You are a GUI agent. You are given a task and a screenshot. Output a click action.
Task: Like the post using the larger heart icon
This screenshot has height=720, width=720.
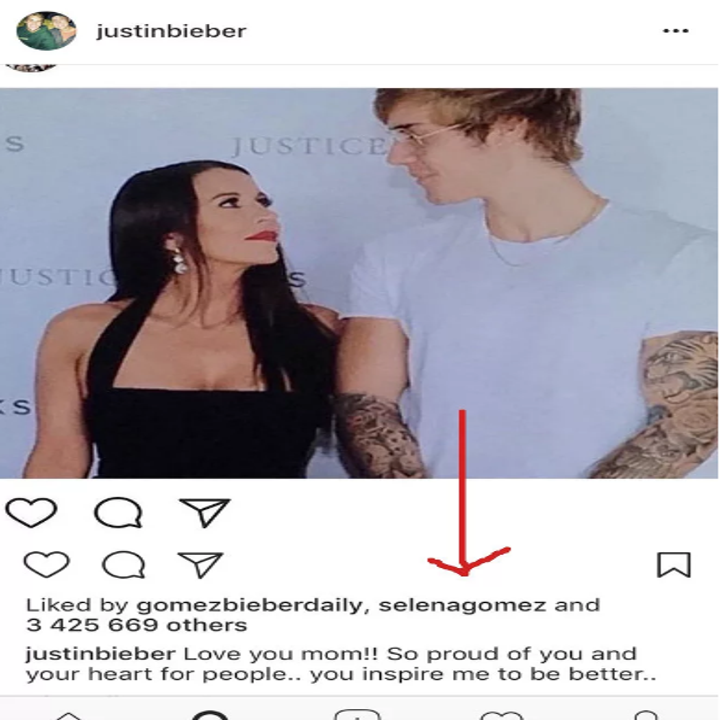[31, 512]
